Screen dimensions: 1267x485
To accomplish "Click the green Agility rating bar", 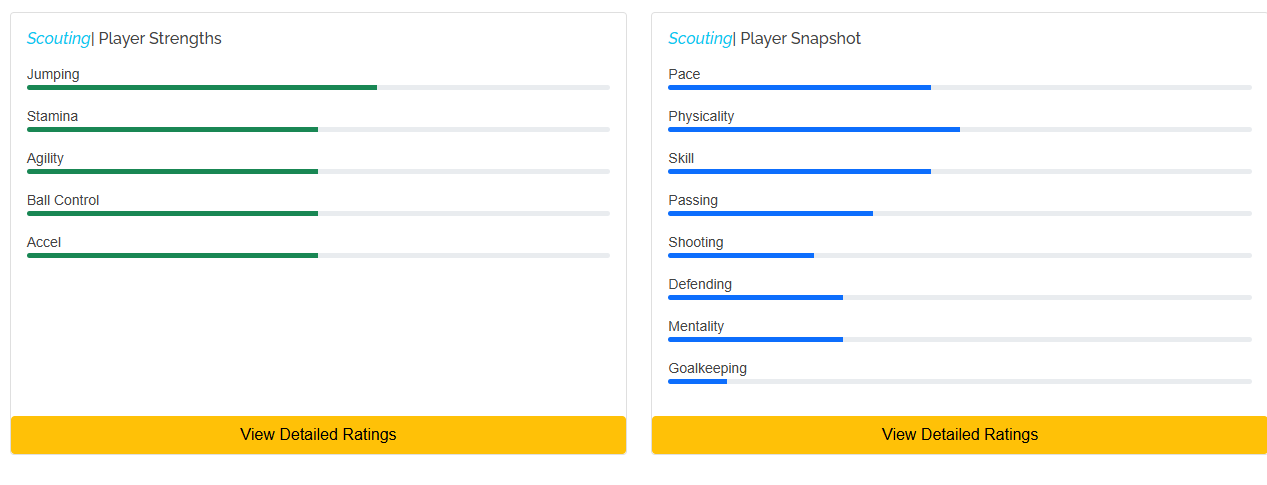I will coord(172,172).
